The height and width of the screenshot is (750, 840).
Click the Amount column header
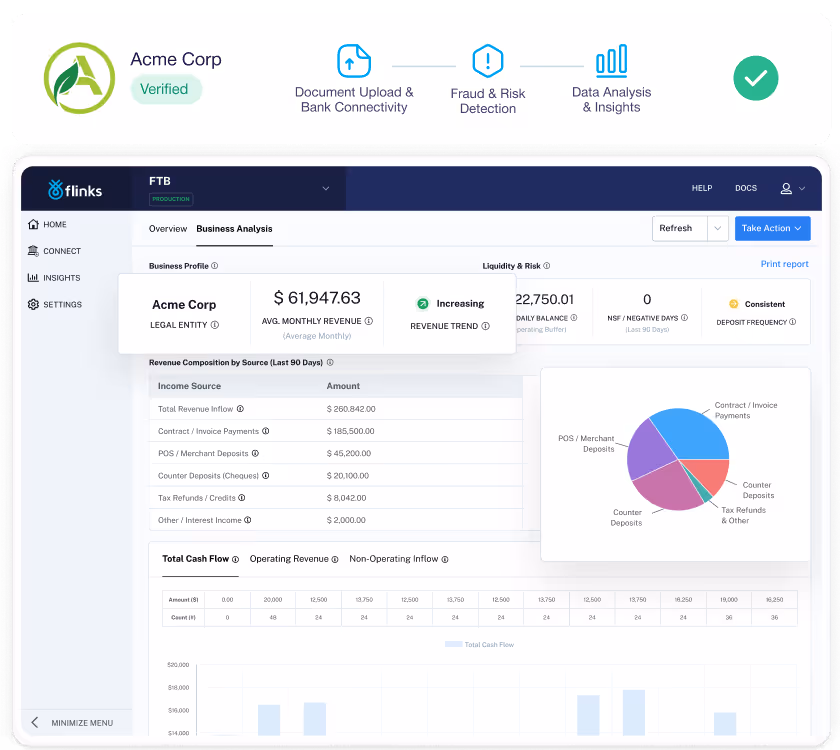(343, 386)
